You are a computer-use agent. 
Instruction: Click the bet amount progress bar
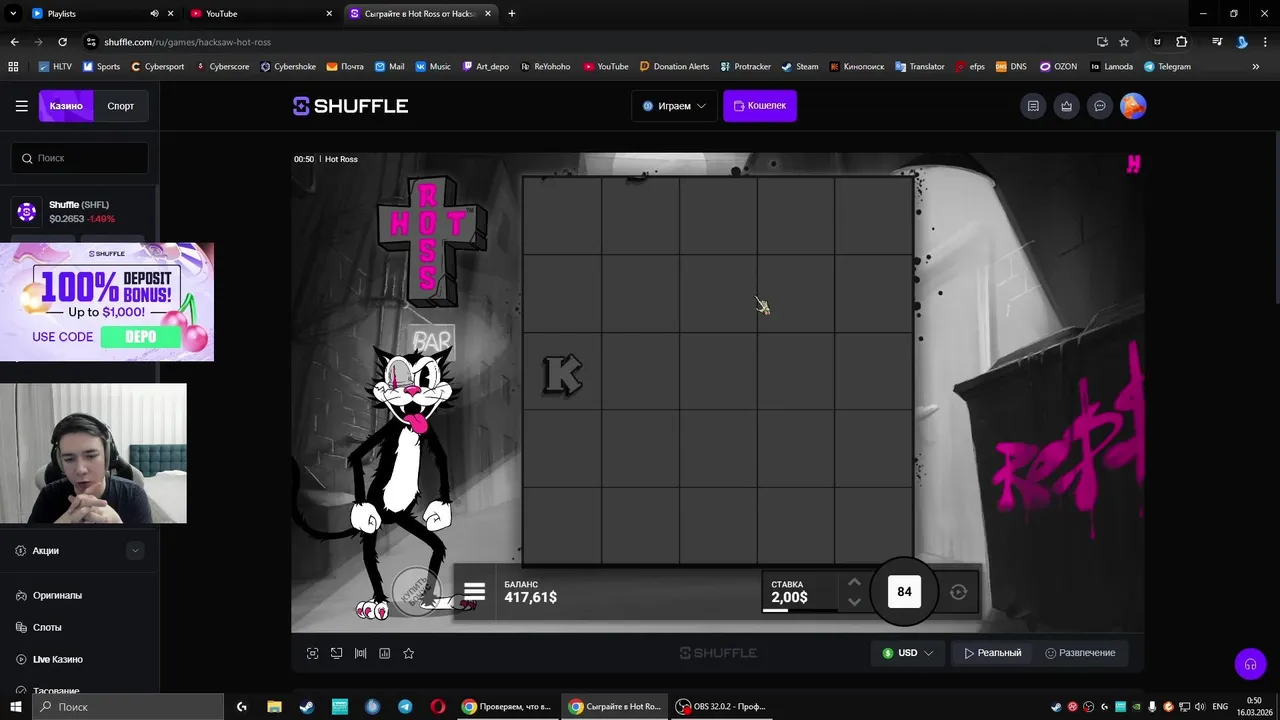tap(799, 609)
